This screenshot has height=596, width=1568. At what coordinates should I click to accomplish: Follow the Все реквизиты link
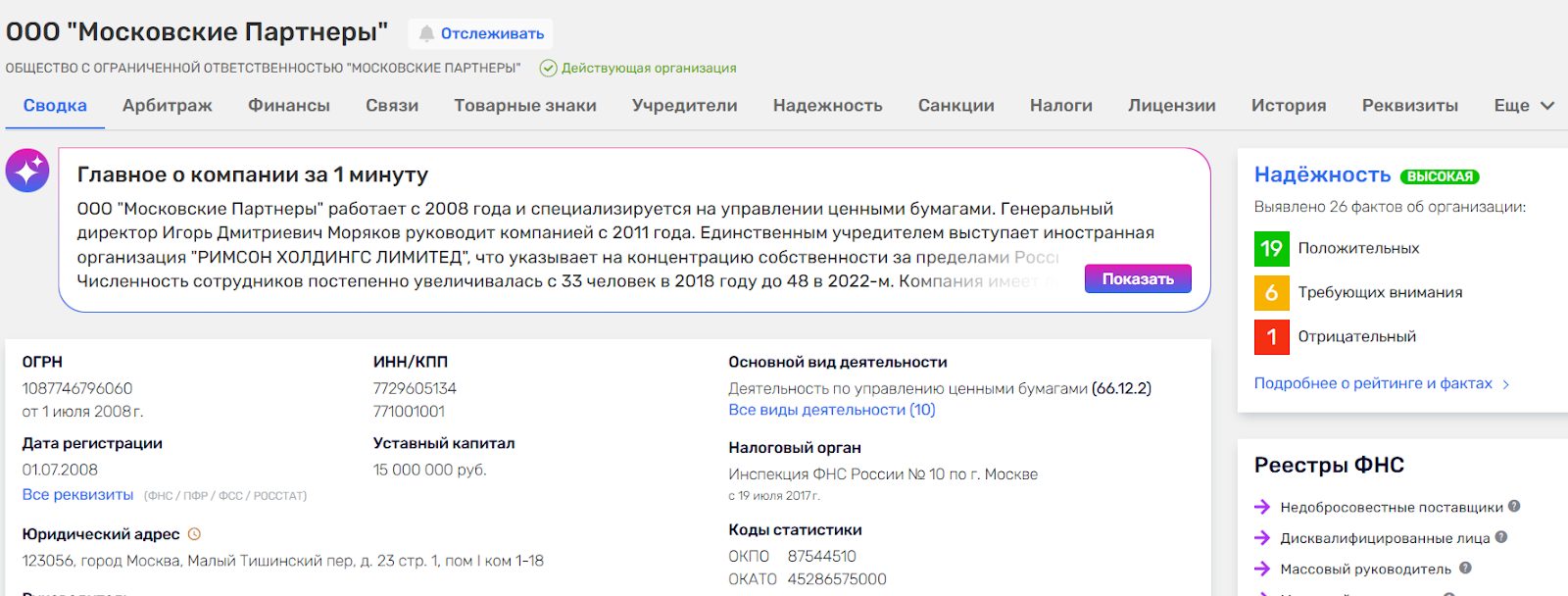[x=77, y=495]
